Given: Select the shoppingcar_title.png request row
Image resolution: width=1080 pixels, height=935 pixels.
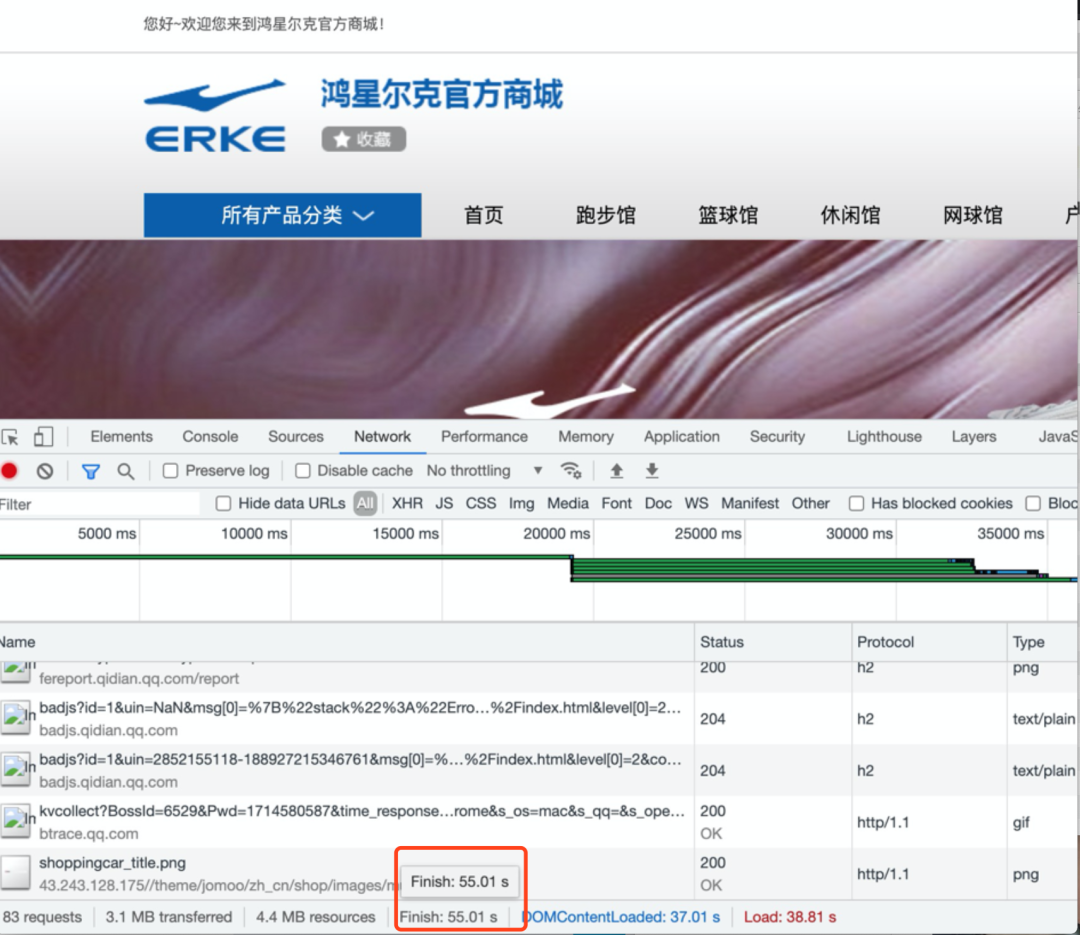Looking at the screenshot, I should pos(540,874).
